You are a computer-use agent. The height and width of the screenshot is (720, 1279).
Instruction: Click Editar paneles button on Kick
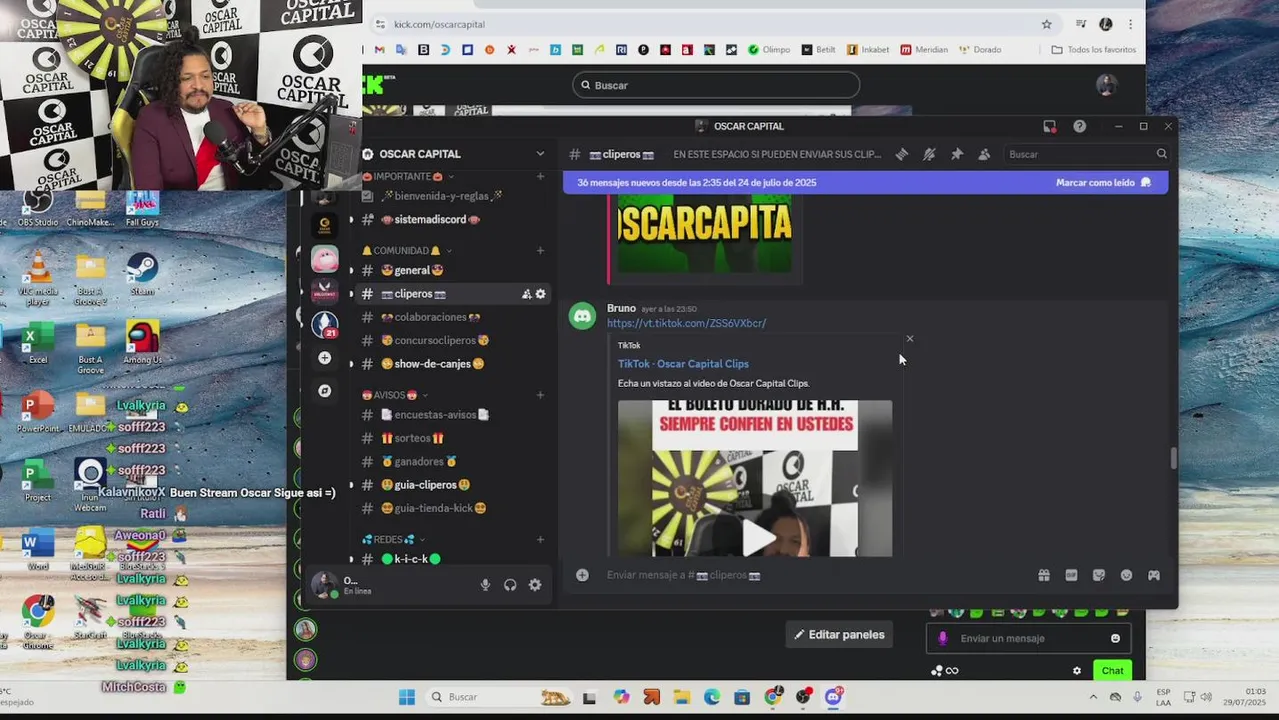(839, 635)
